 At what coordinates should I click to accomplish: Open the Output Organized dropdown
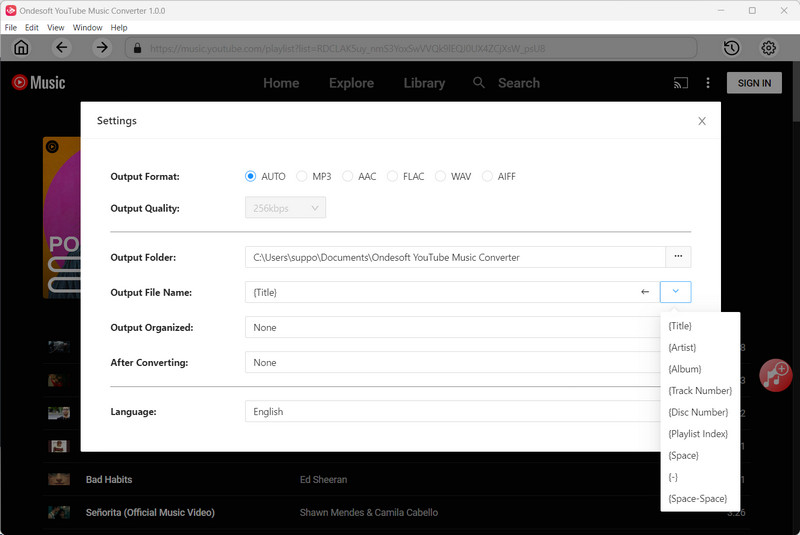[453, 327]
